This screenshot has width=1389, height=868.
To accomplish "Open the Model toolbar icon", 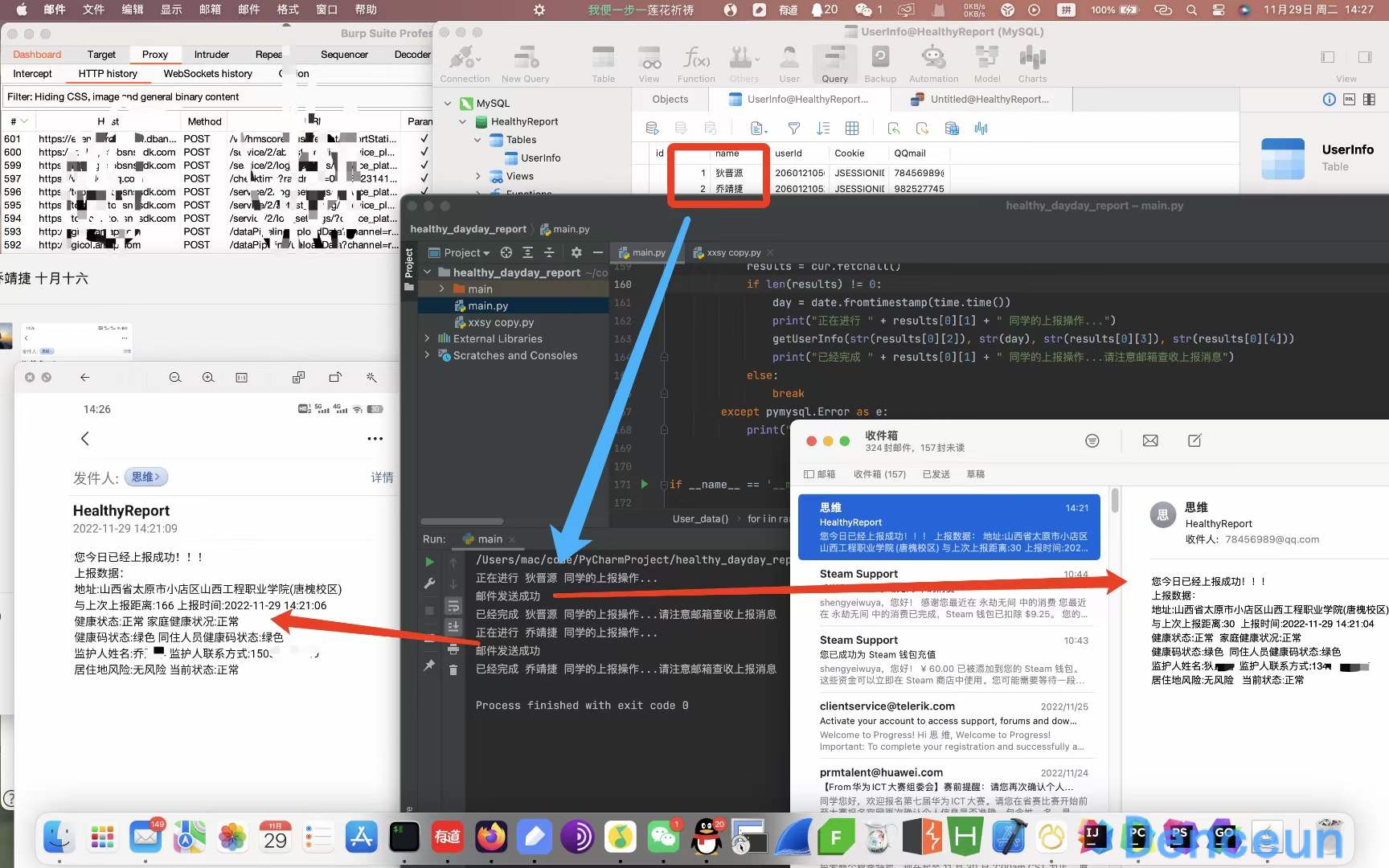I will click(x=987, y=63).
